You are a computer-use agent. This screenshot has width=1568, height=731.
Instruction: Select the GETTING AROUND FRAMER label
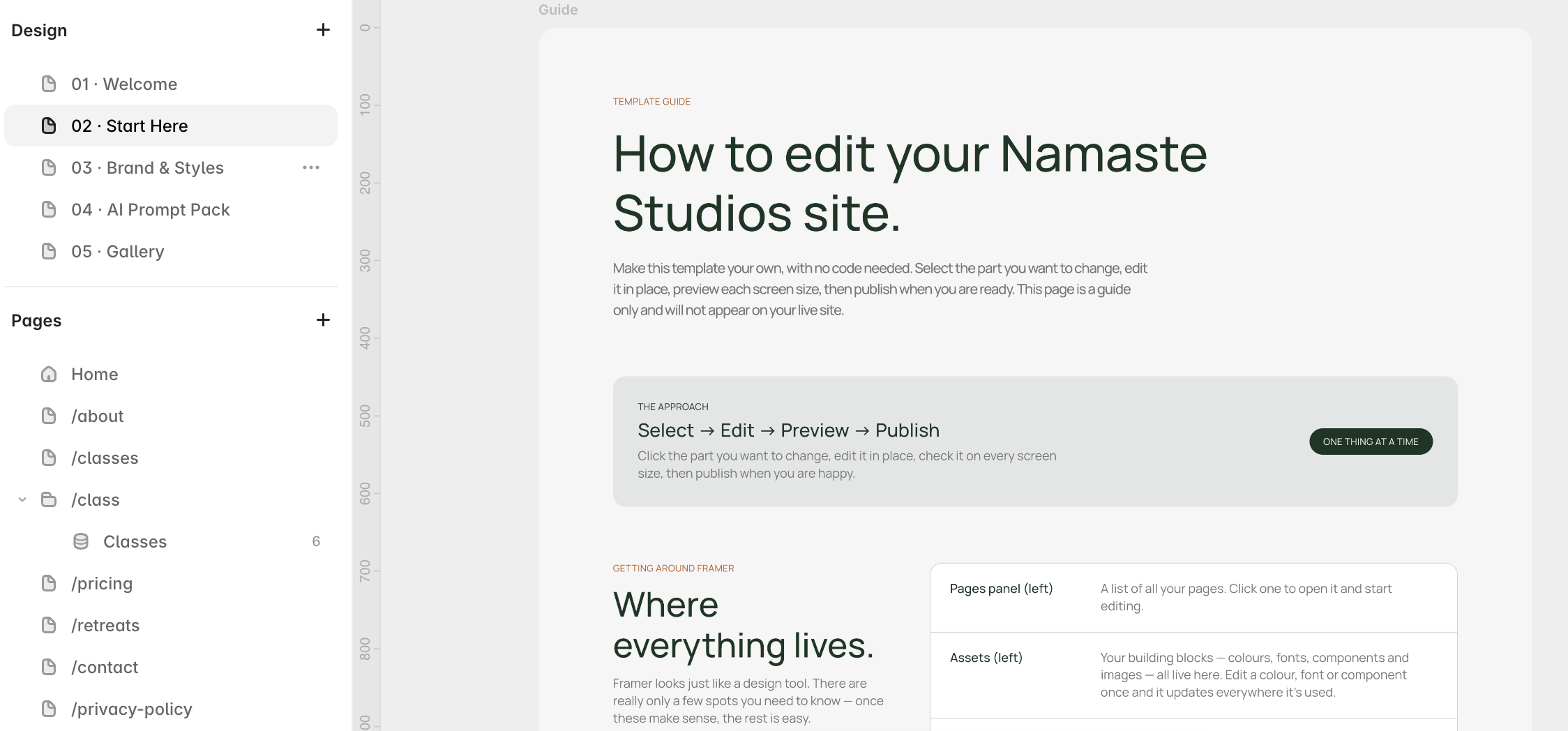pos(673,568)
